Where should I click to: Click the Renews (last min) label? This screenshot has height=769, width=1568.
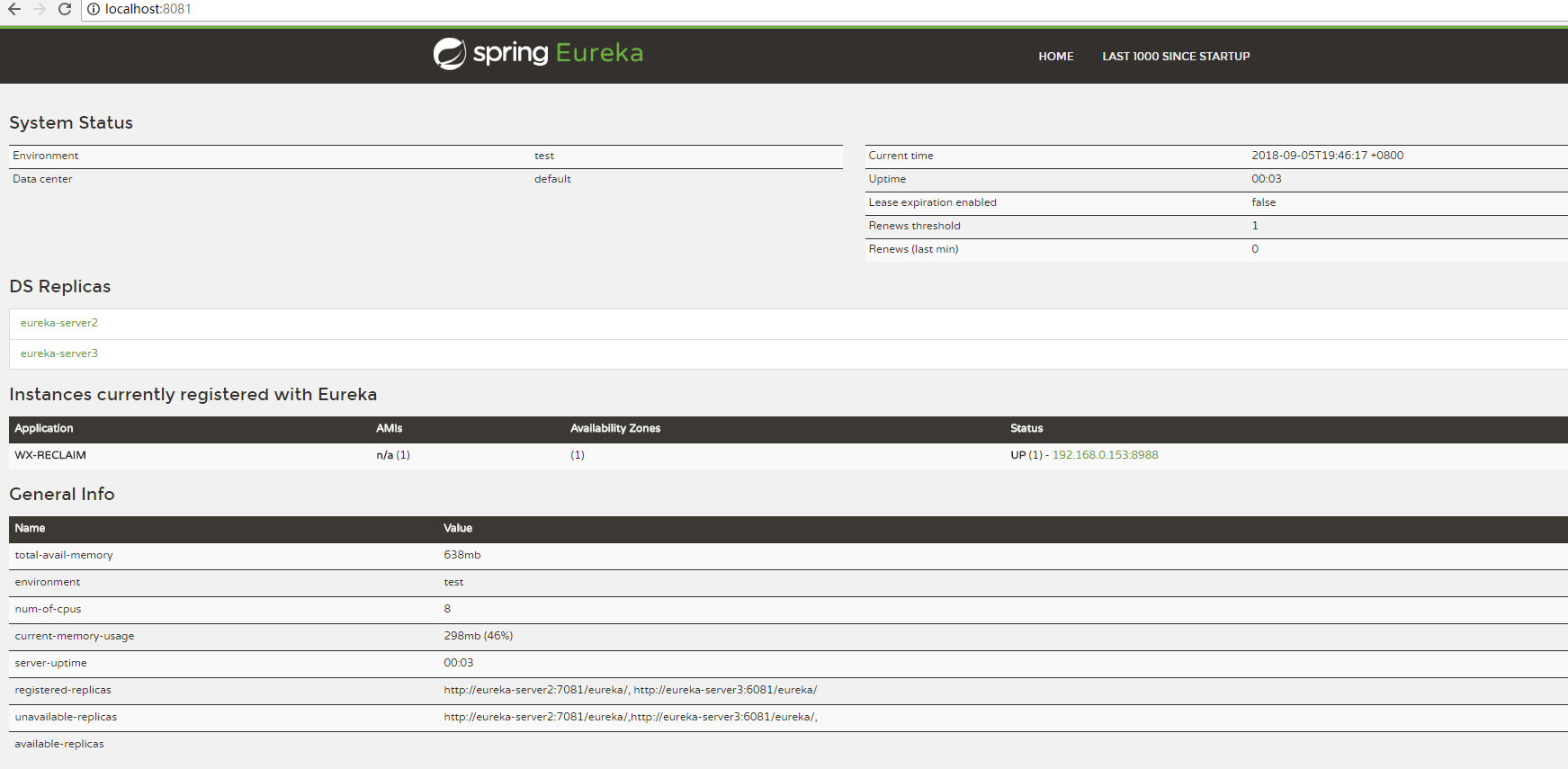point(913,249)
